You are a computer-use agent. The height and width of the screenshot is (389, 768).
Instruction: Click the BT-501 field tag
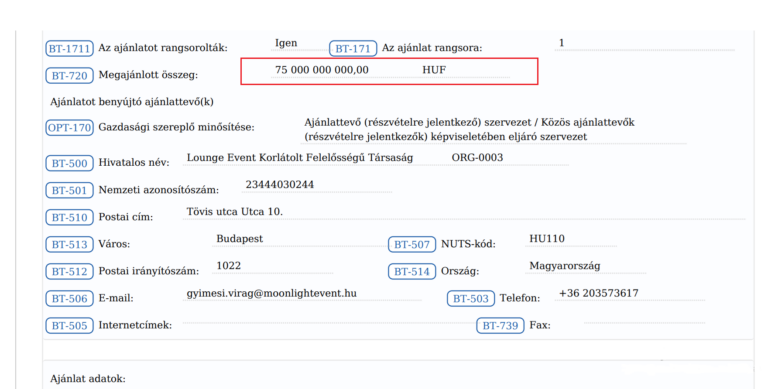tap(70, 190)
